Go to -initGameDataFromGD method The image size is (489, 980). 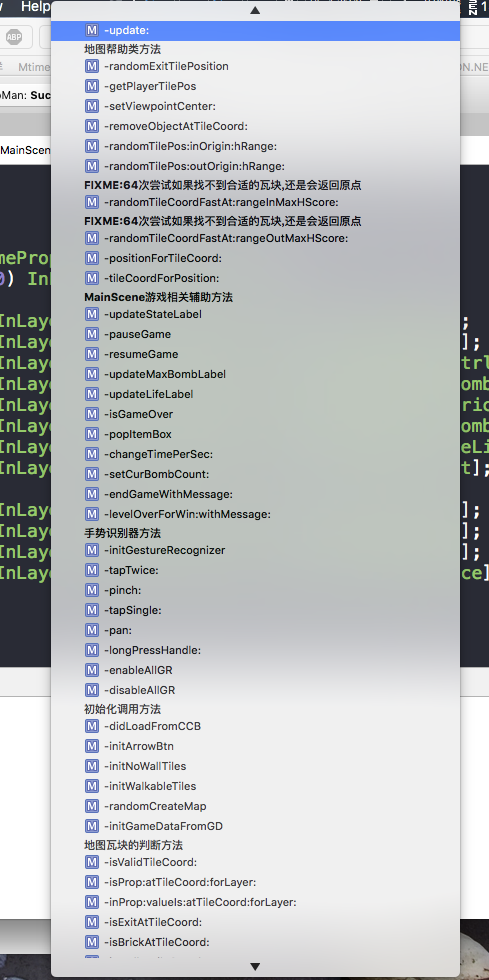click(x=255, y=826)
